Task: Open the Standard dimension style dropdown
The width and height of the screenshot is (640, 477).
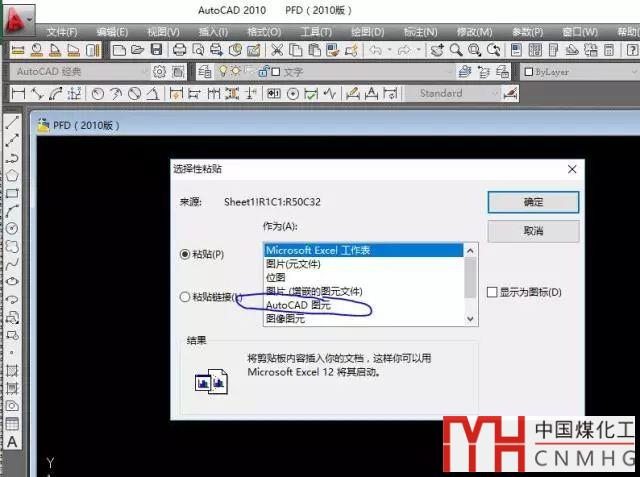Action: tap(453, 93)
